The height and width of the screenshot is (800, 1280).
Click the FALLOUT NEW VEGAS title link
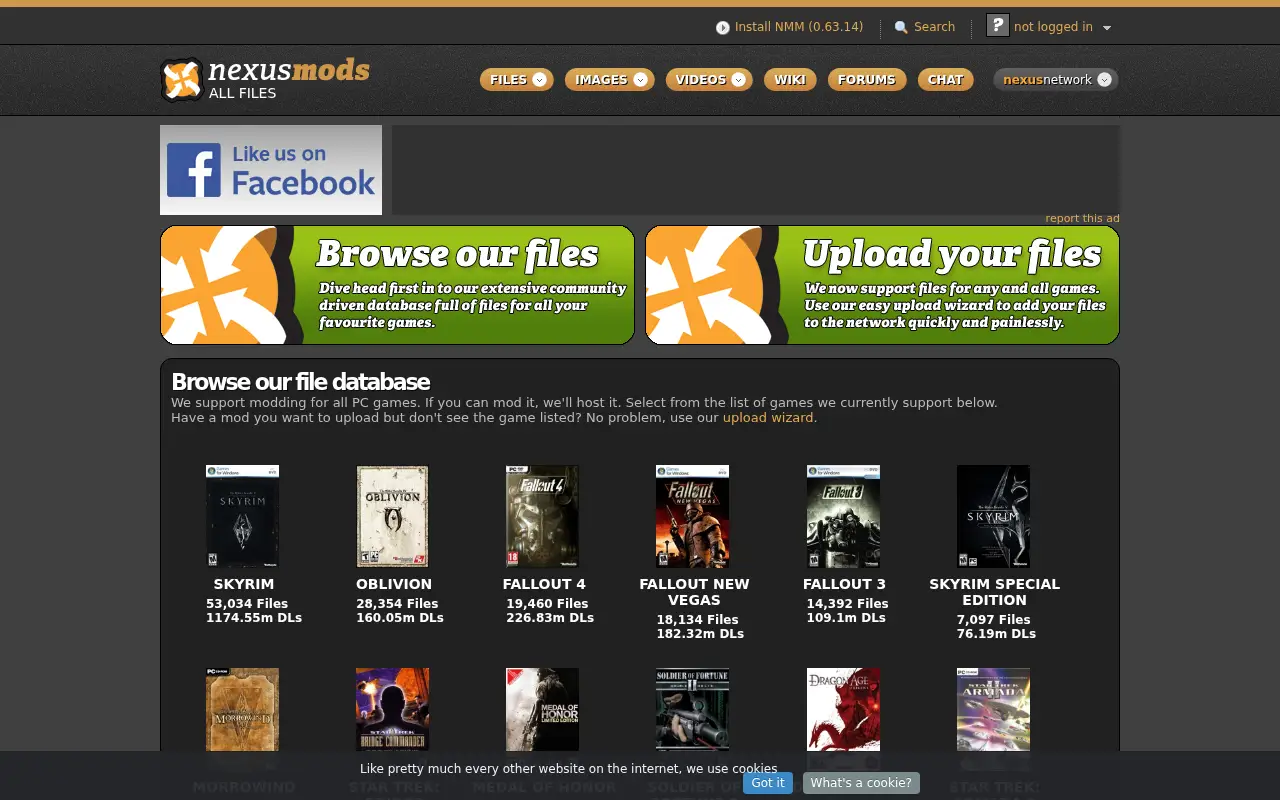(694, 592)
